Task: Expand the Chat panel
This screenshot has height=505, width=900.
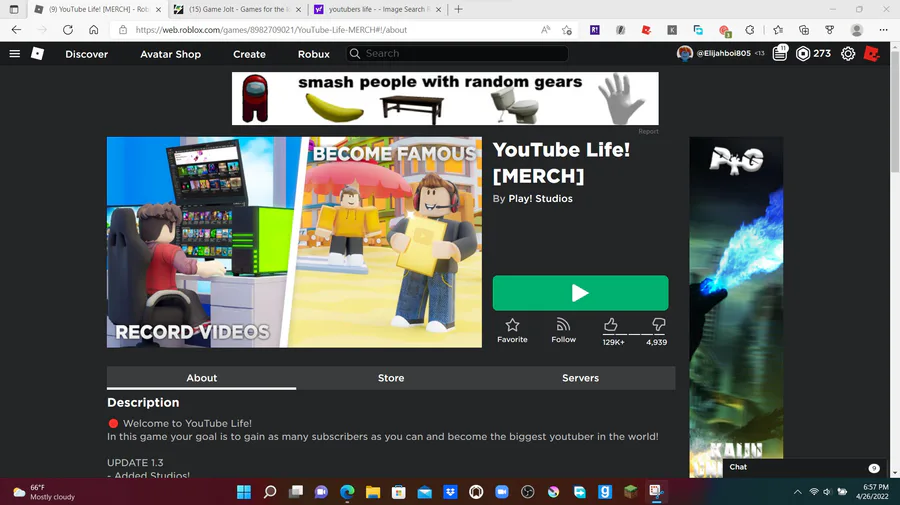Action: 804,467
